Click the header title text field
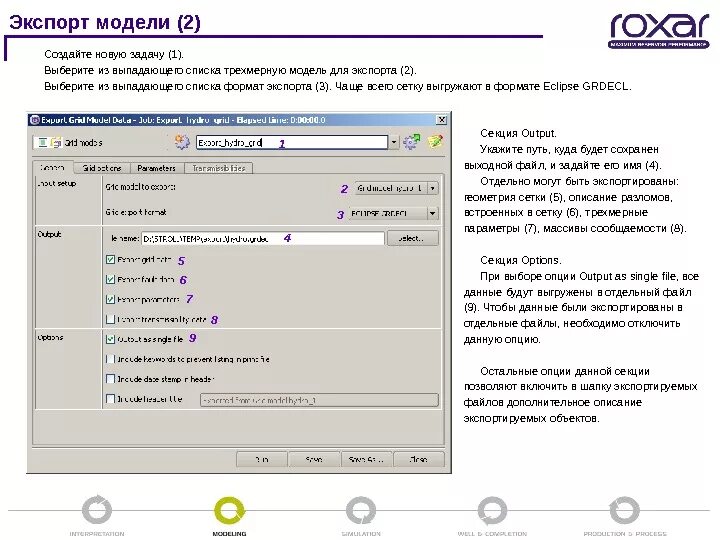The height and width of the screenshot is (540, 720). 319,400
